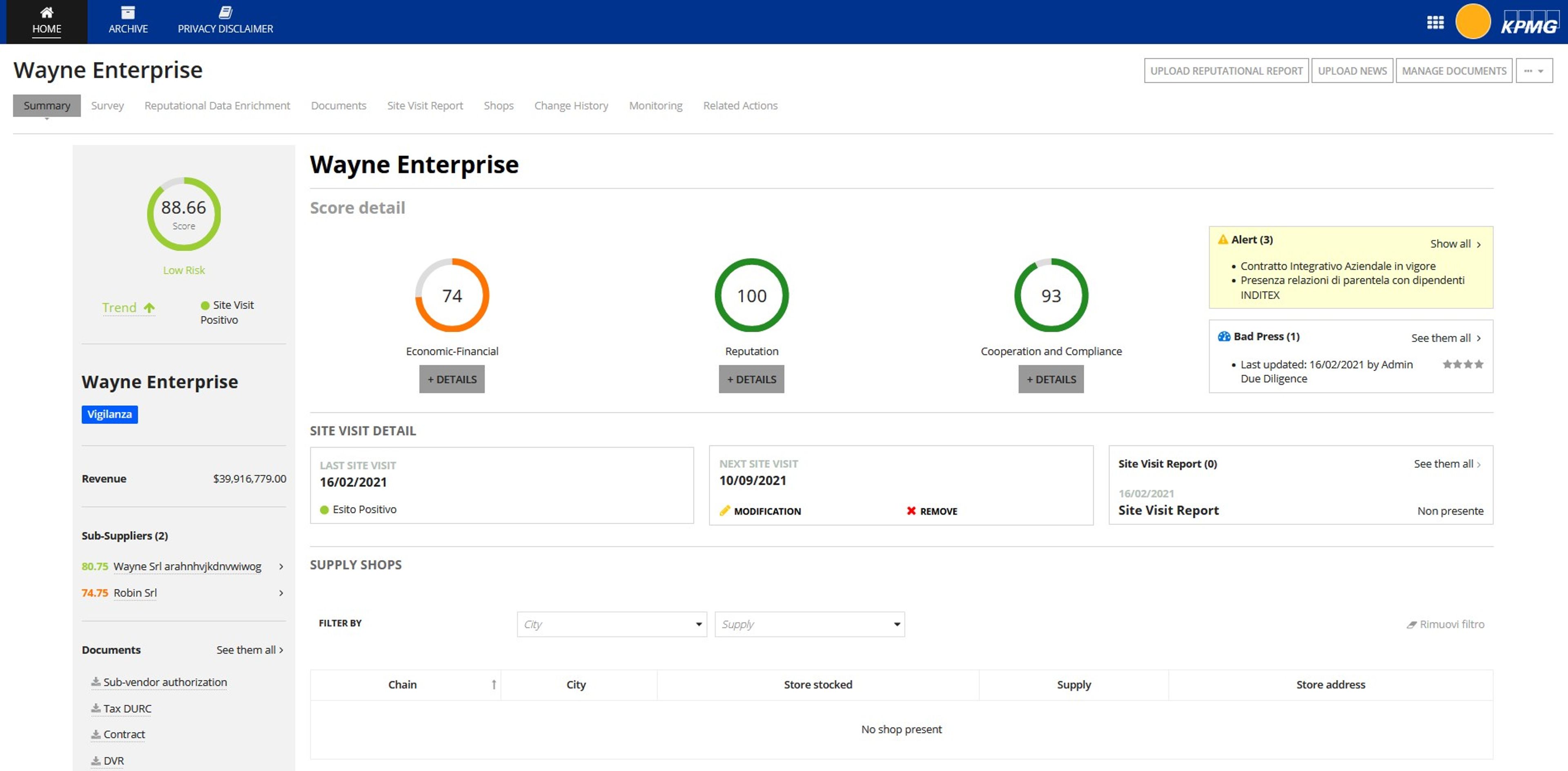Screen dimensions: 1568x771
Task: Click the last site visit date 16/02/2021
Action: pos(353,482)
